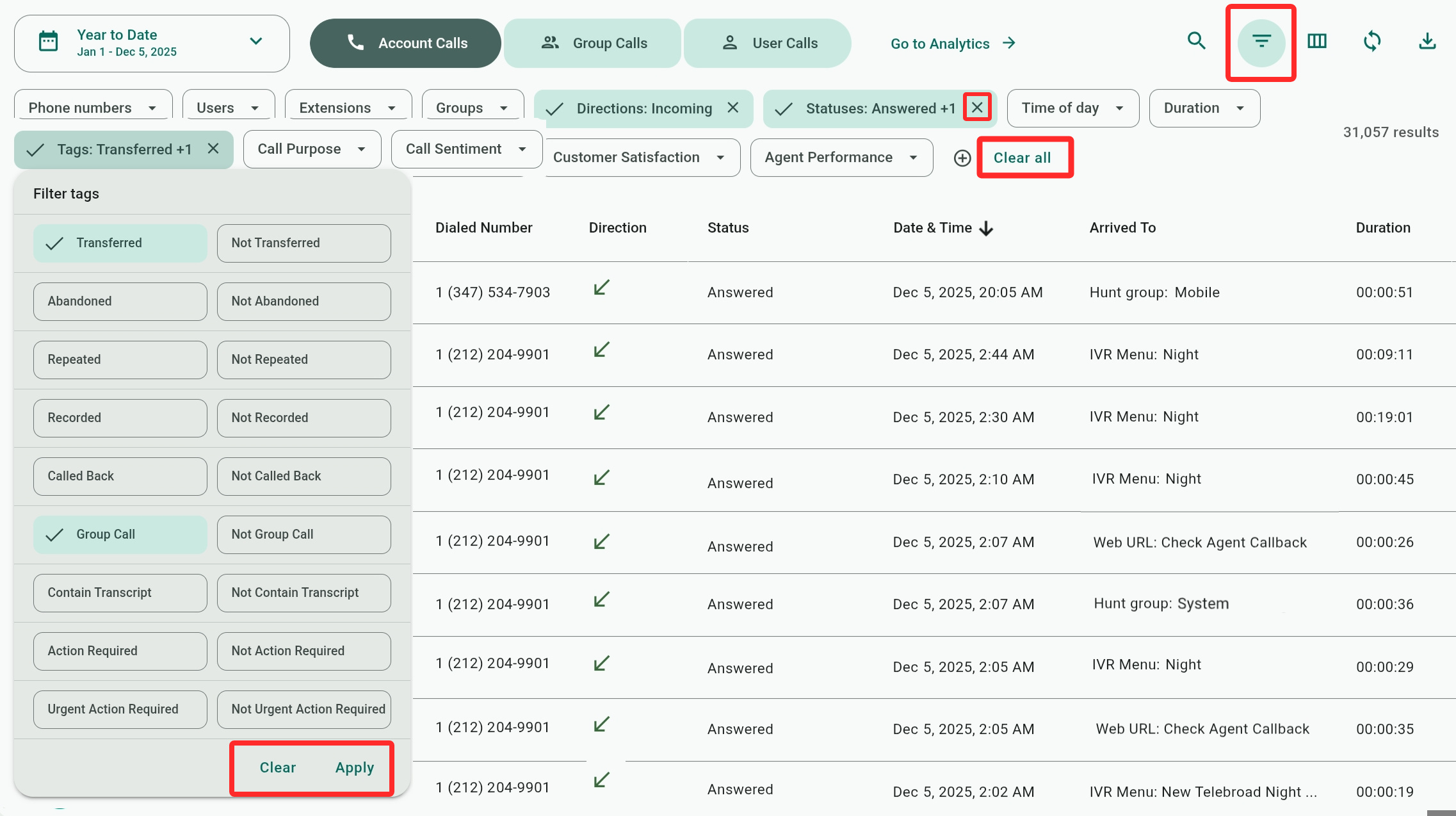1456x816 pixels.
Task: Toggle the filter list icon
Action: [x=1261, y=42]
